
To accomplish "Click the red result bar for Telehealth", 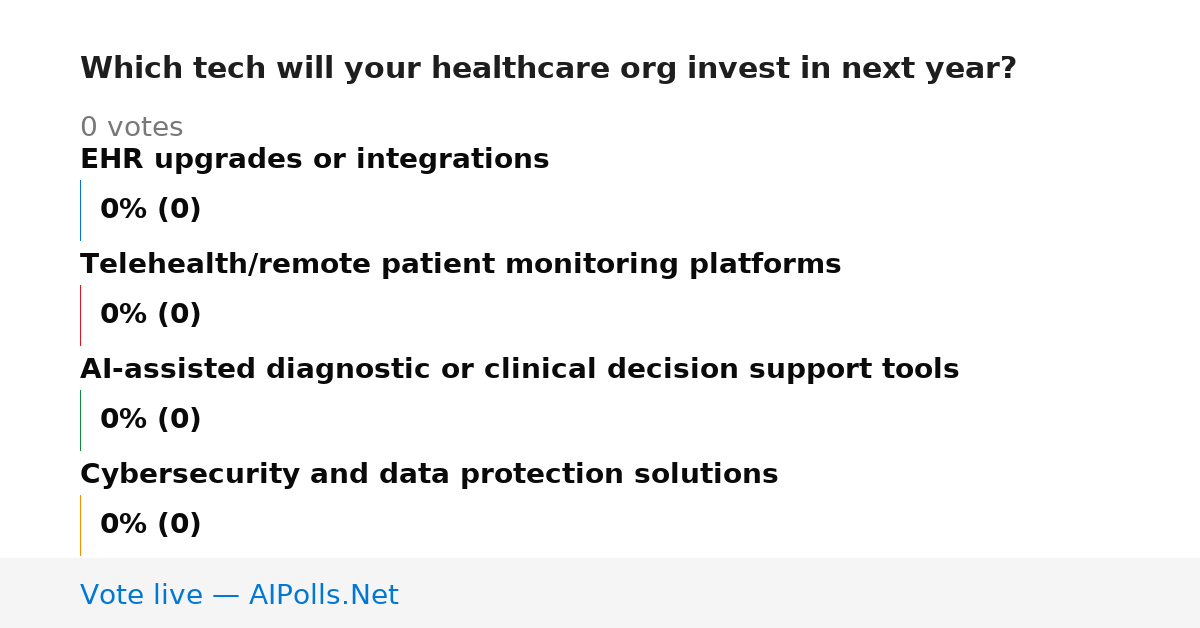I will pyautogui.click(x=80, y=315).
